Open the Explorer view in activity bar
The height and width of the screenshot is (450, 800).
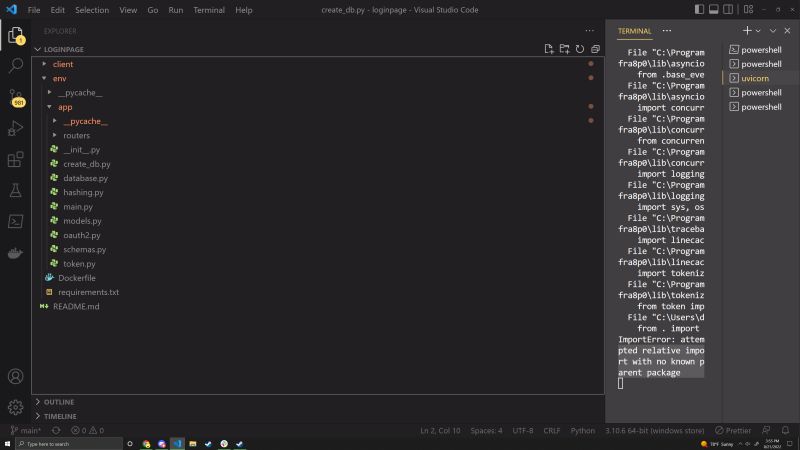tap(16, 36)
